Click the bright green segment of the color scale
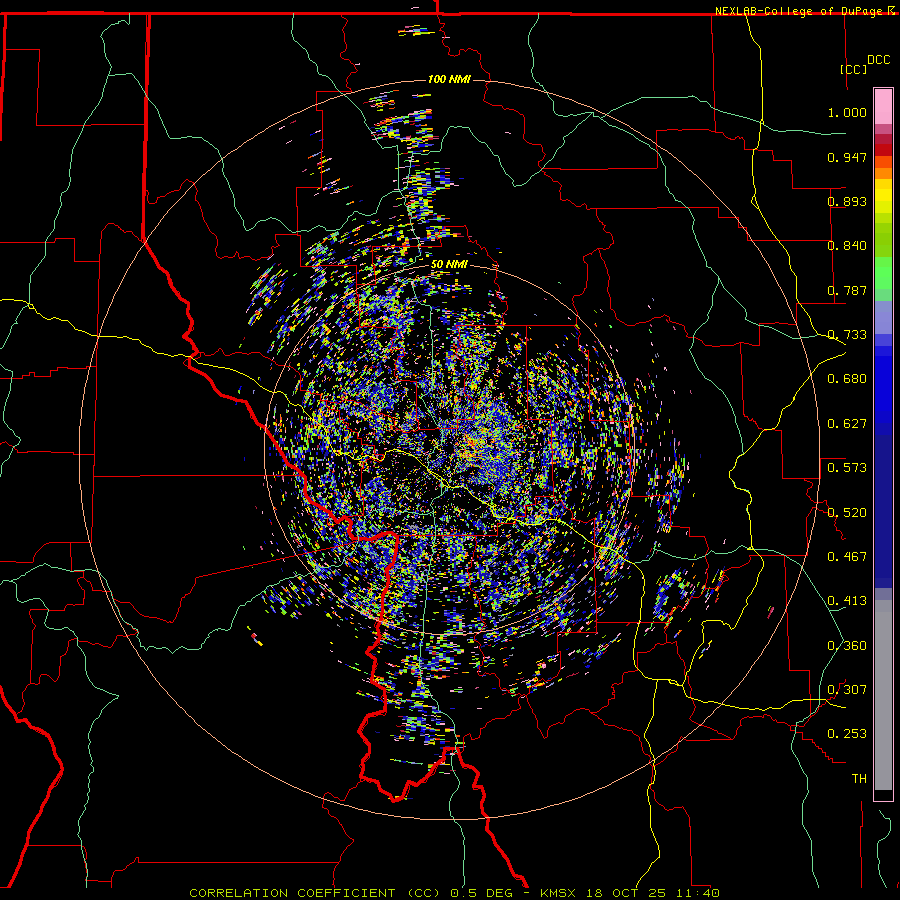Viewport: 900px width, 900px height. pos(883,273)
